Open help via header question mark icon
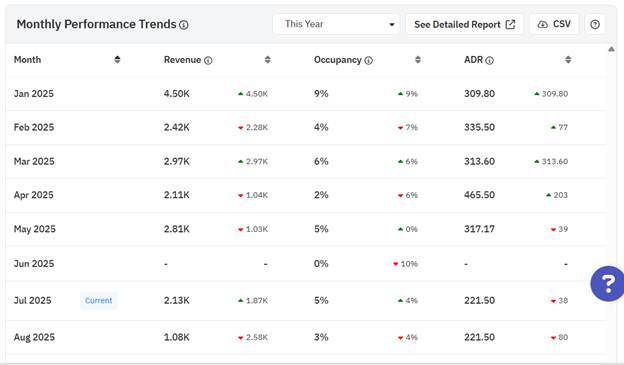Screen dimensions: 624x365 (x=595, y=25)
